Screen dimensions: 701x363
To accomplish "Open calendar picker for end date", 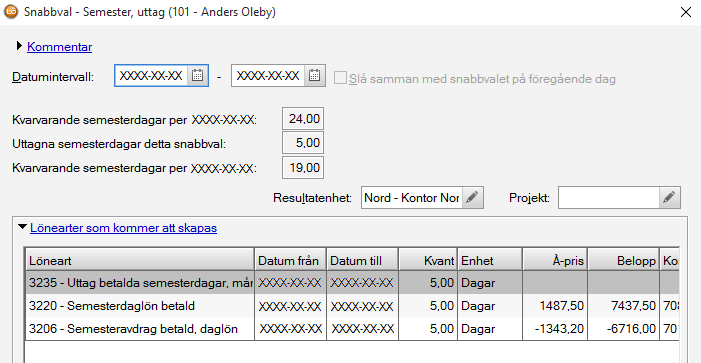I will [314, 76].
